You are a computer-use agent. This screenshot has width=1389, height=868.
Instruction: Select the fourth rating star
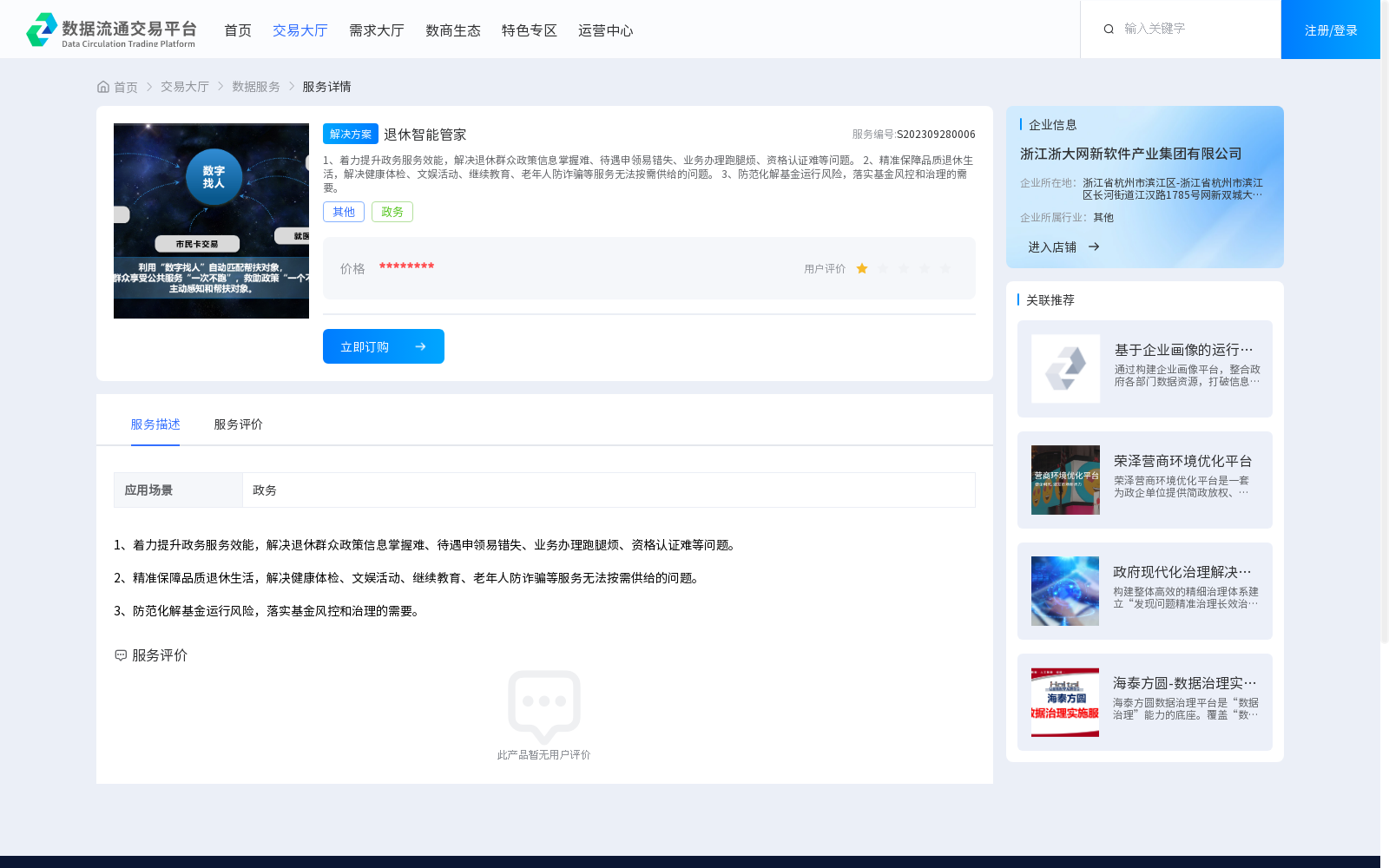925,269
